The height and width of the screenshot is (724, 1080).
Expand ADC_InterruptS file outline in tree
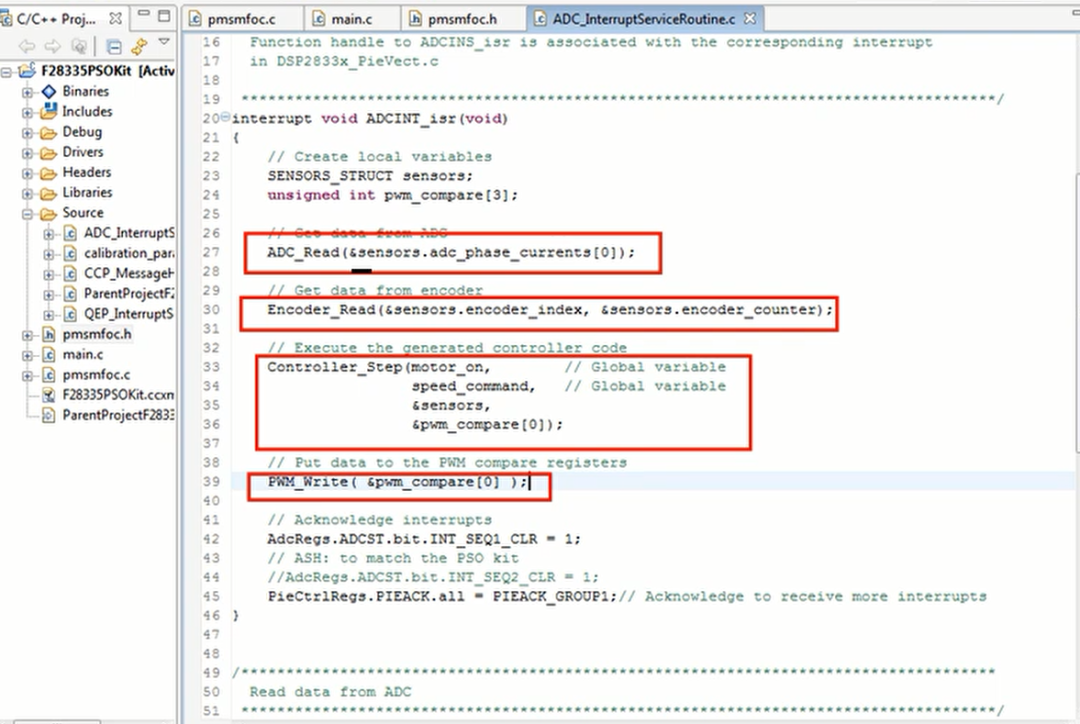(49, 234)
